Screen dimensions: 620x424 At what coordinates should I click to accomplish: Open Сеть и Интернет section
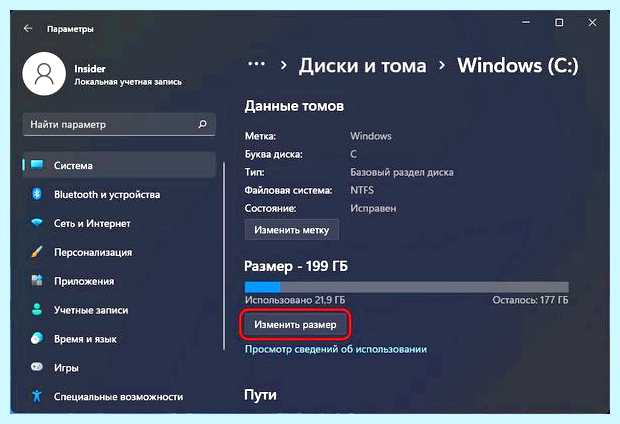[119, 223]
